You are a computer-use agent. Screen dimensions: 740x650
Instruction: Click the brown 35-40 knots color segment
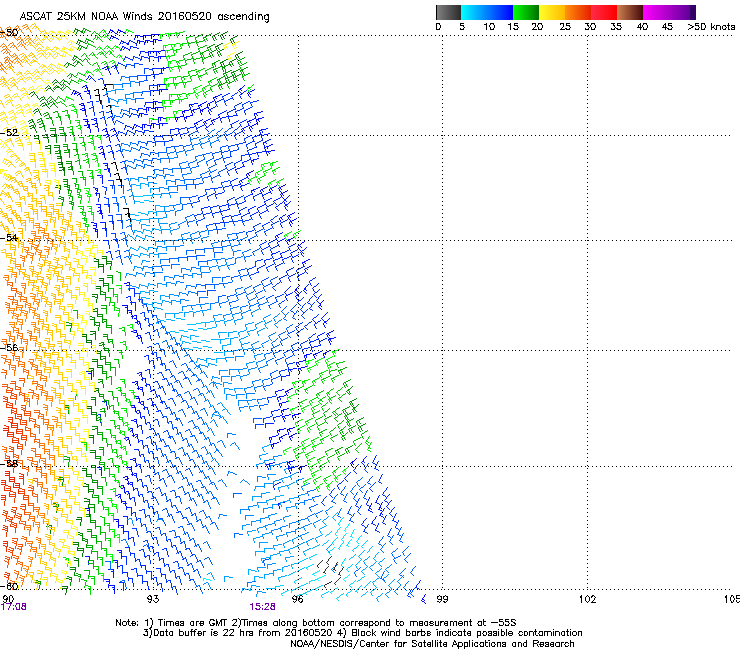tap(630, 12)
